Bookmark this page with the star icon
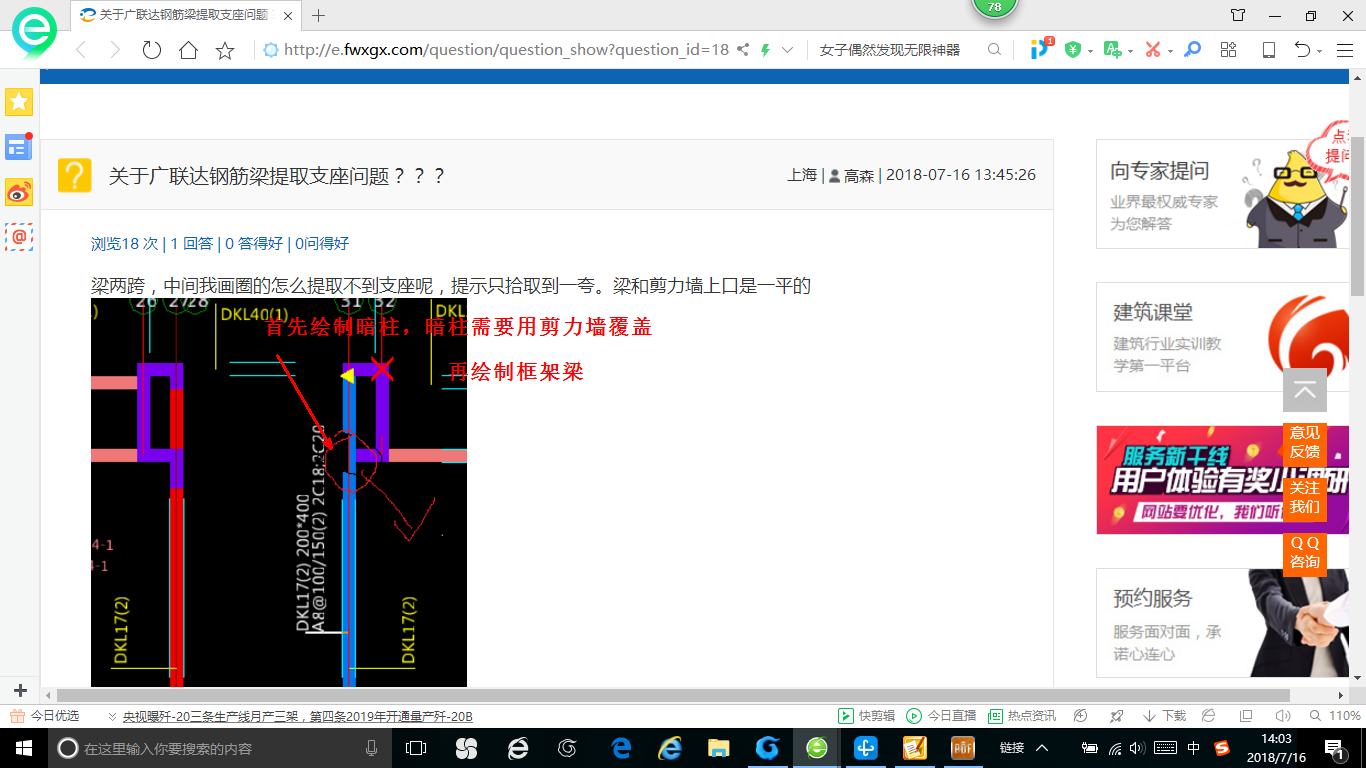The height and width of the screenshot is (768, 1366). (x=225, y=50)
